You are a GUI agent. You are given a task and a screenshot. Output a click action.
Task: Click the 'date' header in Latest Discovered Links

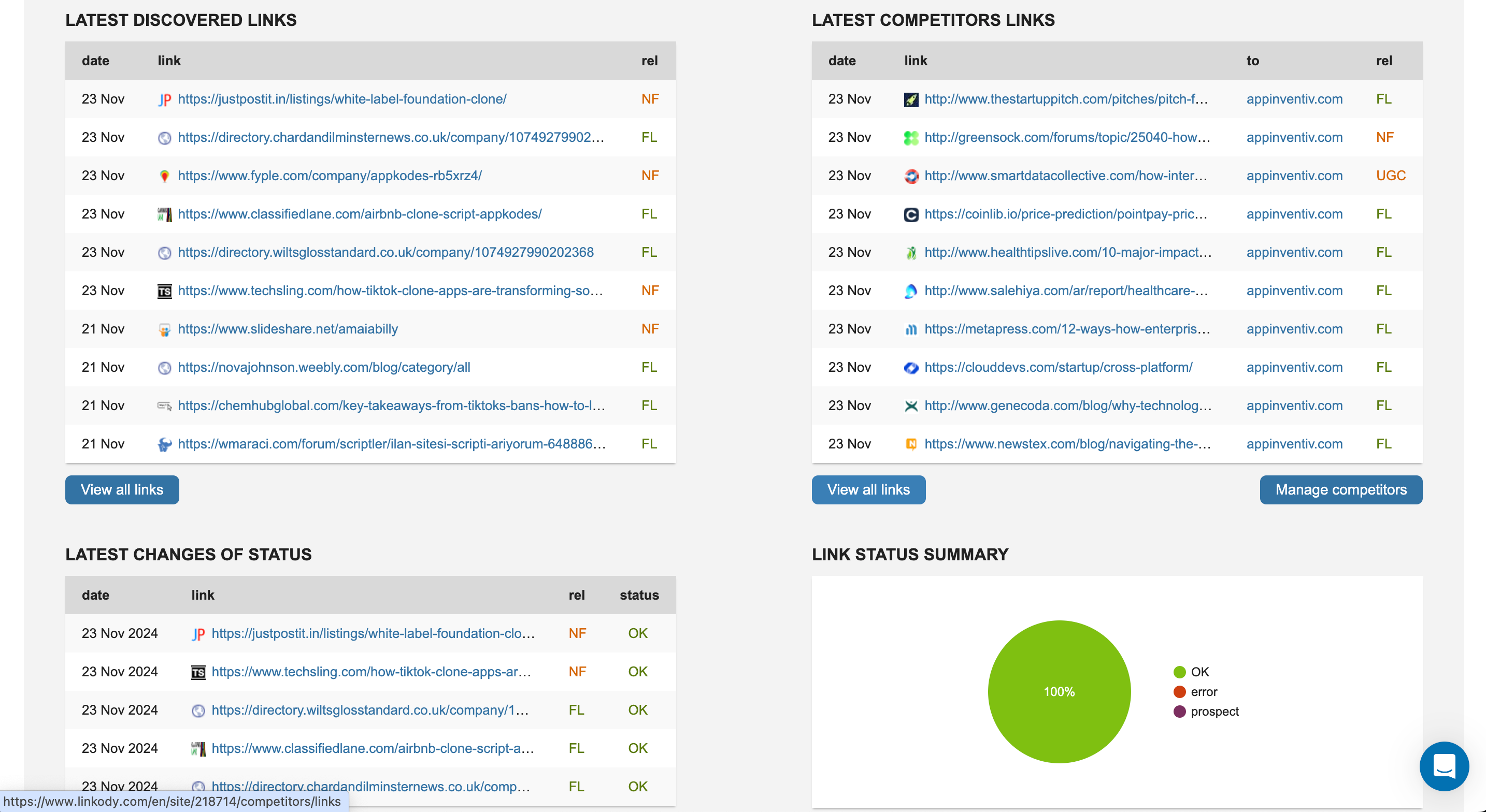pyautogui.click(x=95, y=61)
